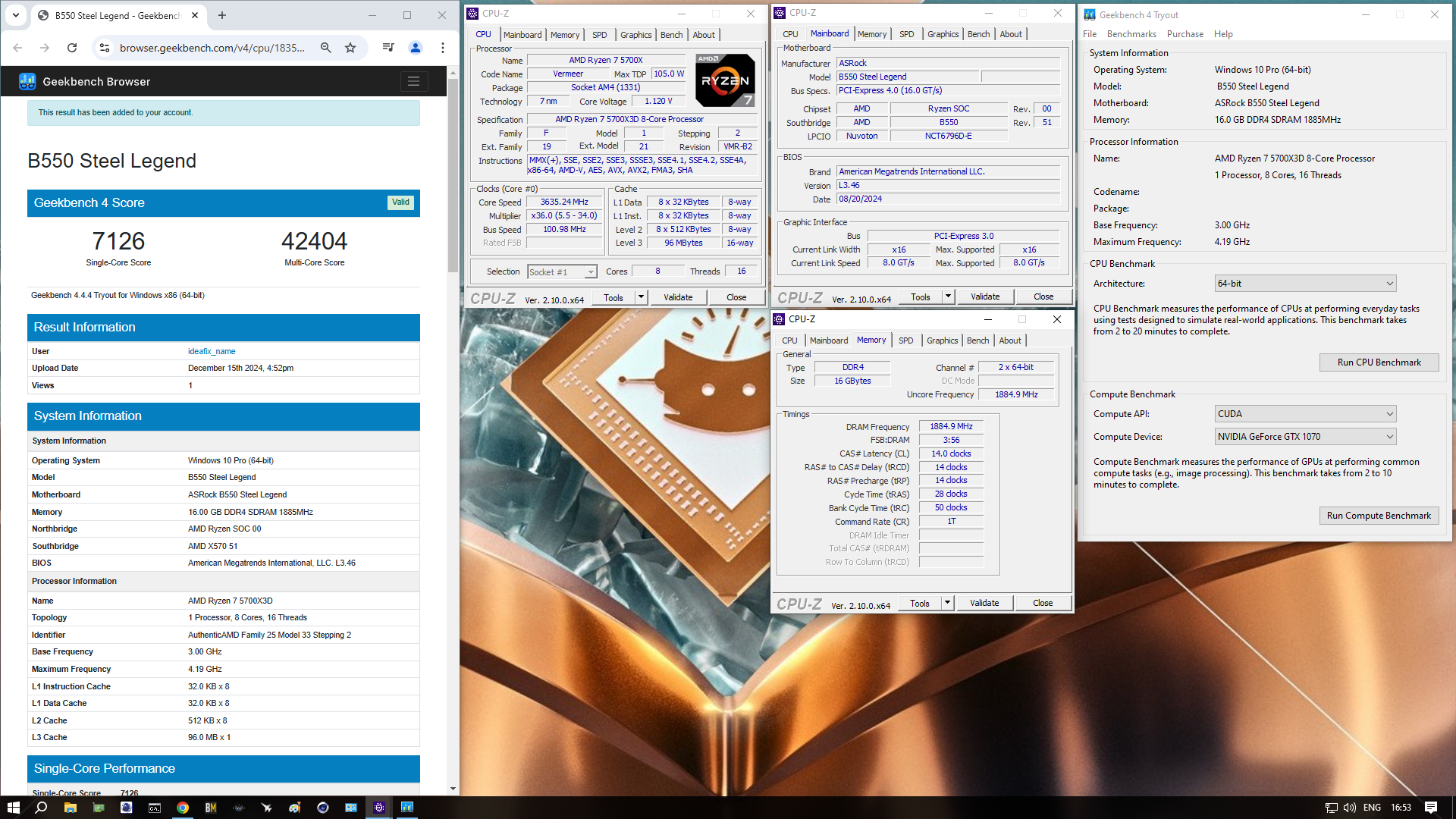This screenshot has width=1456, height=819.
Task: Open the Chrome zoom magnifier icon
Action: coord(325,48)
